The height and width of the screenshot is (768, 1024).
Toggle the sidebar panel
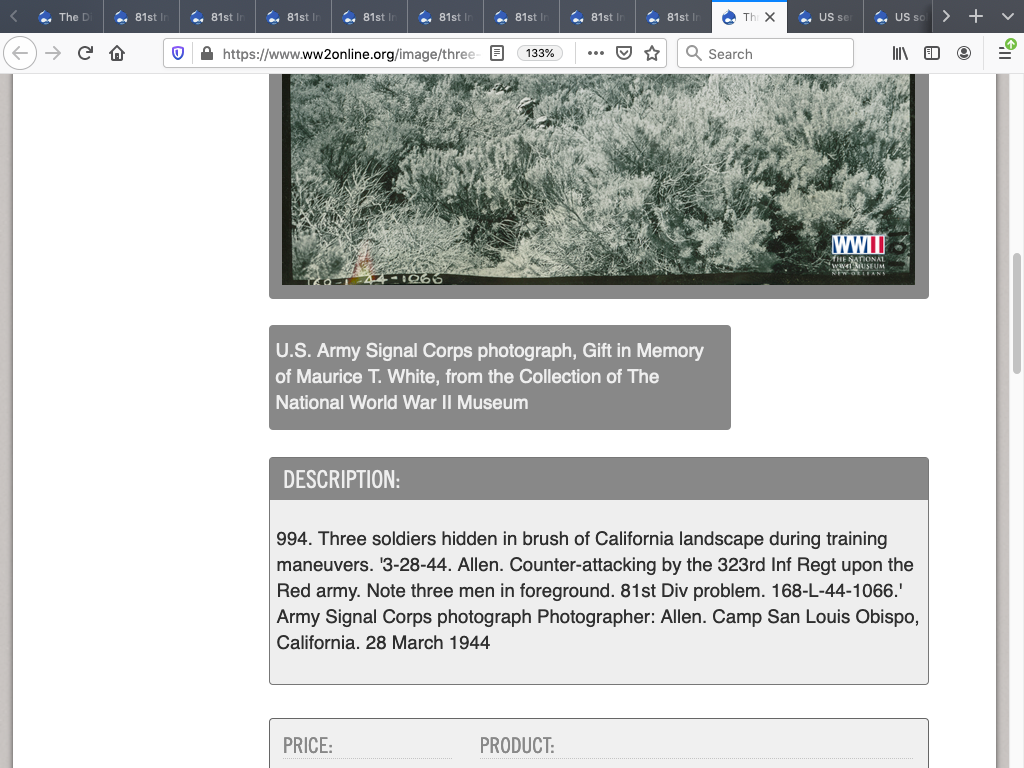(x=932, y=54)
